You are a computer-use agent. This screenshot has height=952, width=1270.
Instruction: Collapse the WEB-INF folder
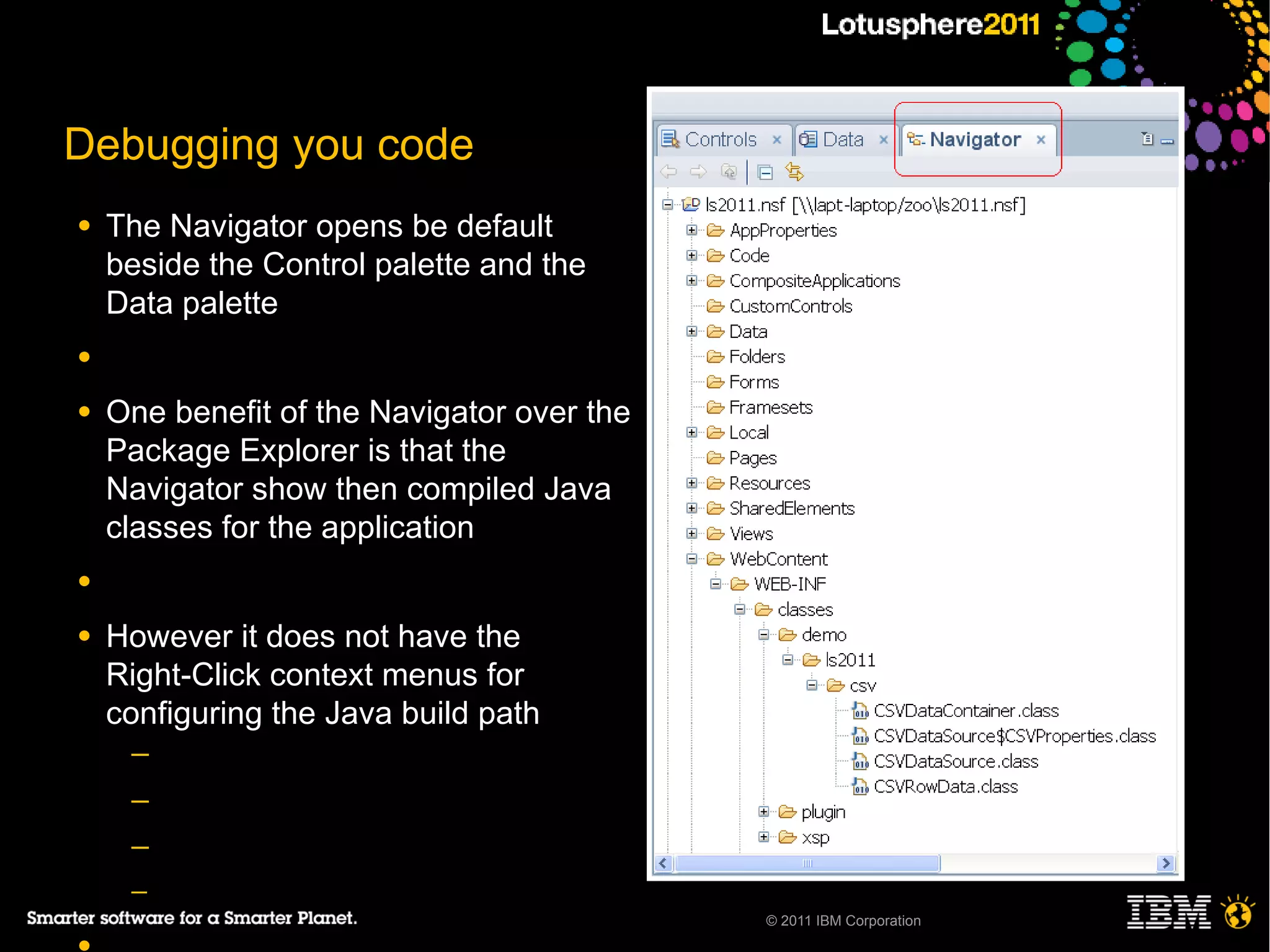pos(716,584)
